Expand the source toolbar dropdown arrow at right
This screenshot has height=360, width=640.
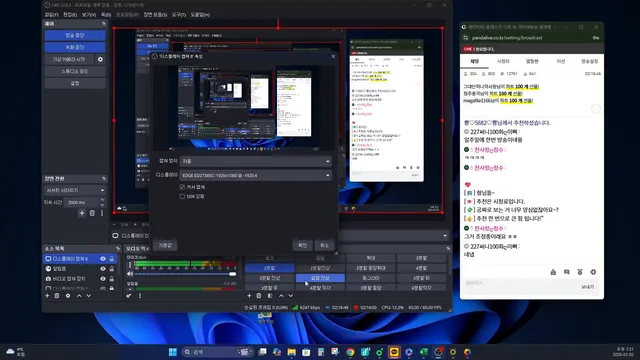(445, 236)
